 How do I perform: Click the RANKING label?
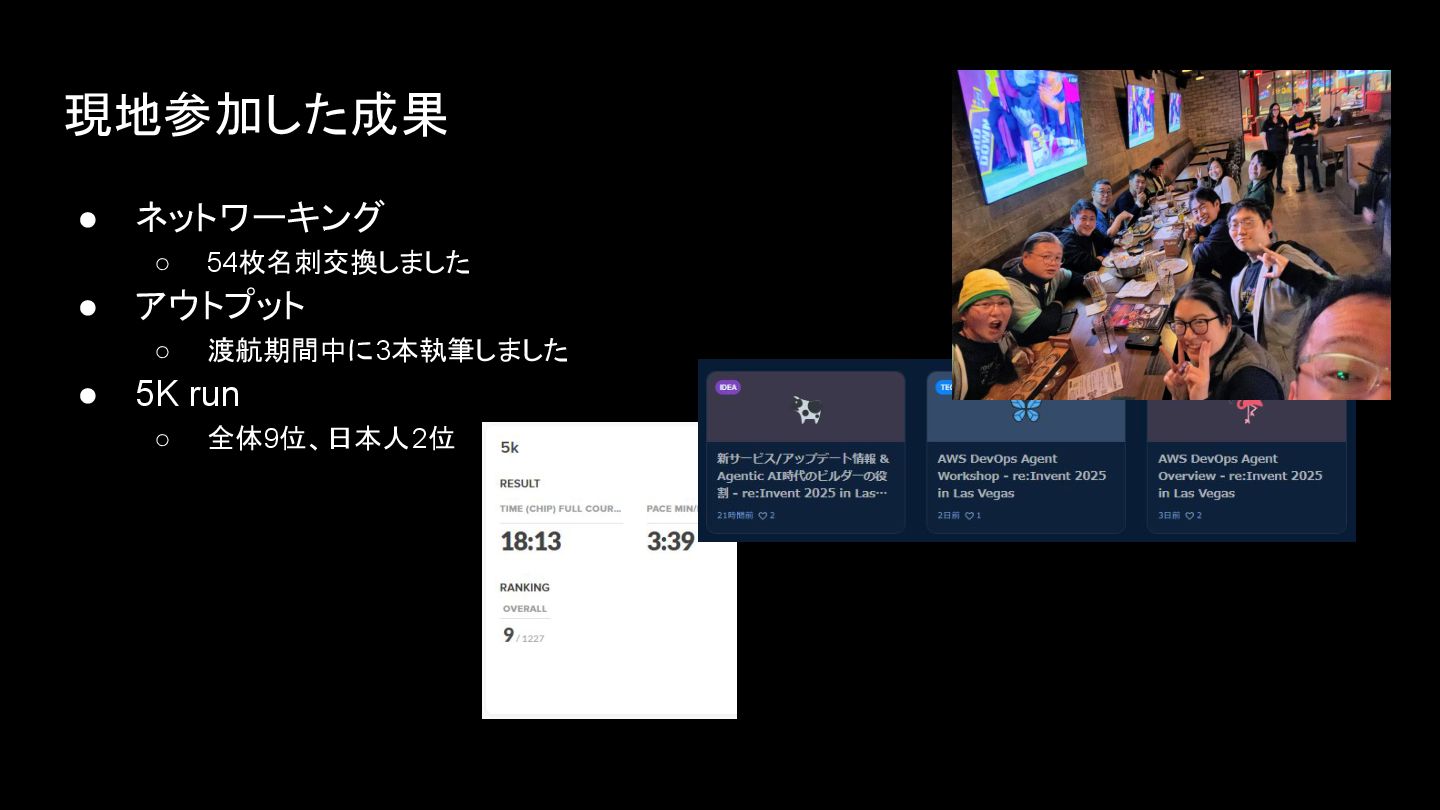[525, 588]
